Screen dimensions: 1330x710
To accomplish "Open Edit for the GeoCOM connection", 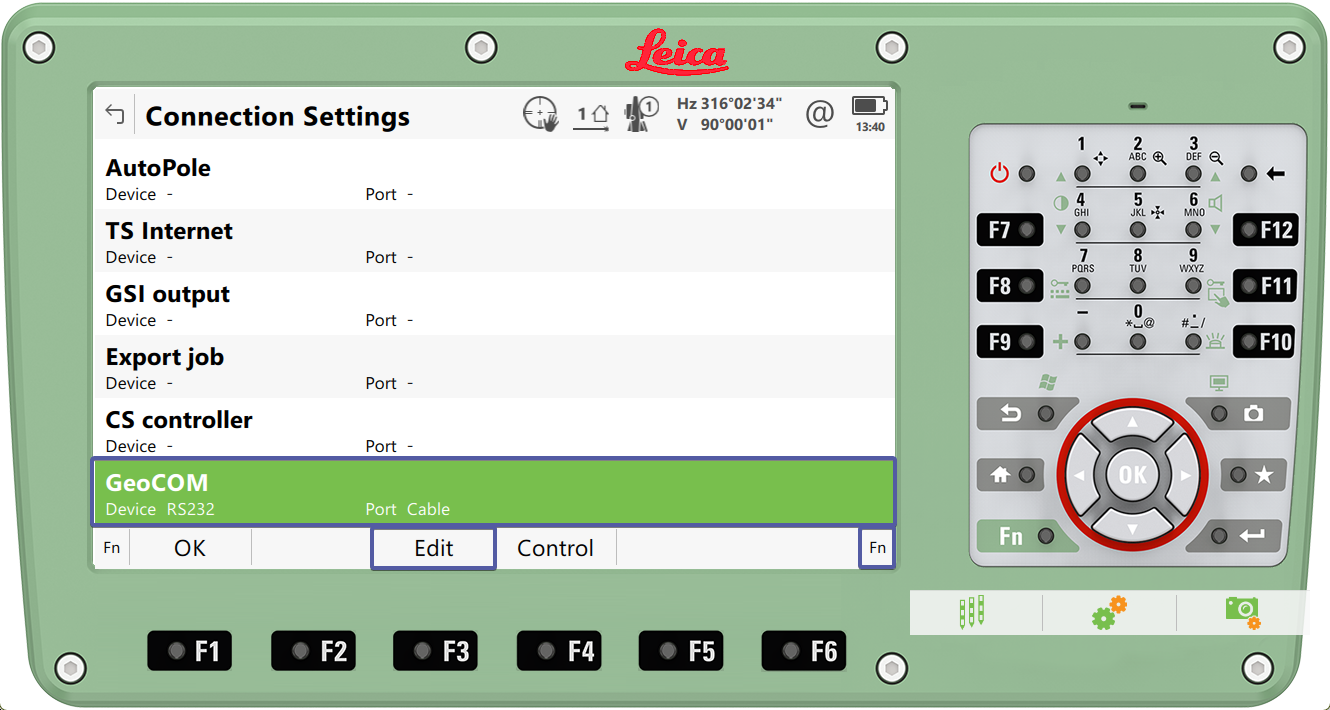I will coord(433,548).
